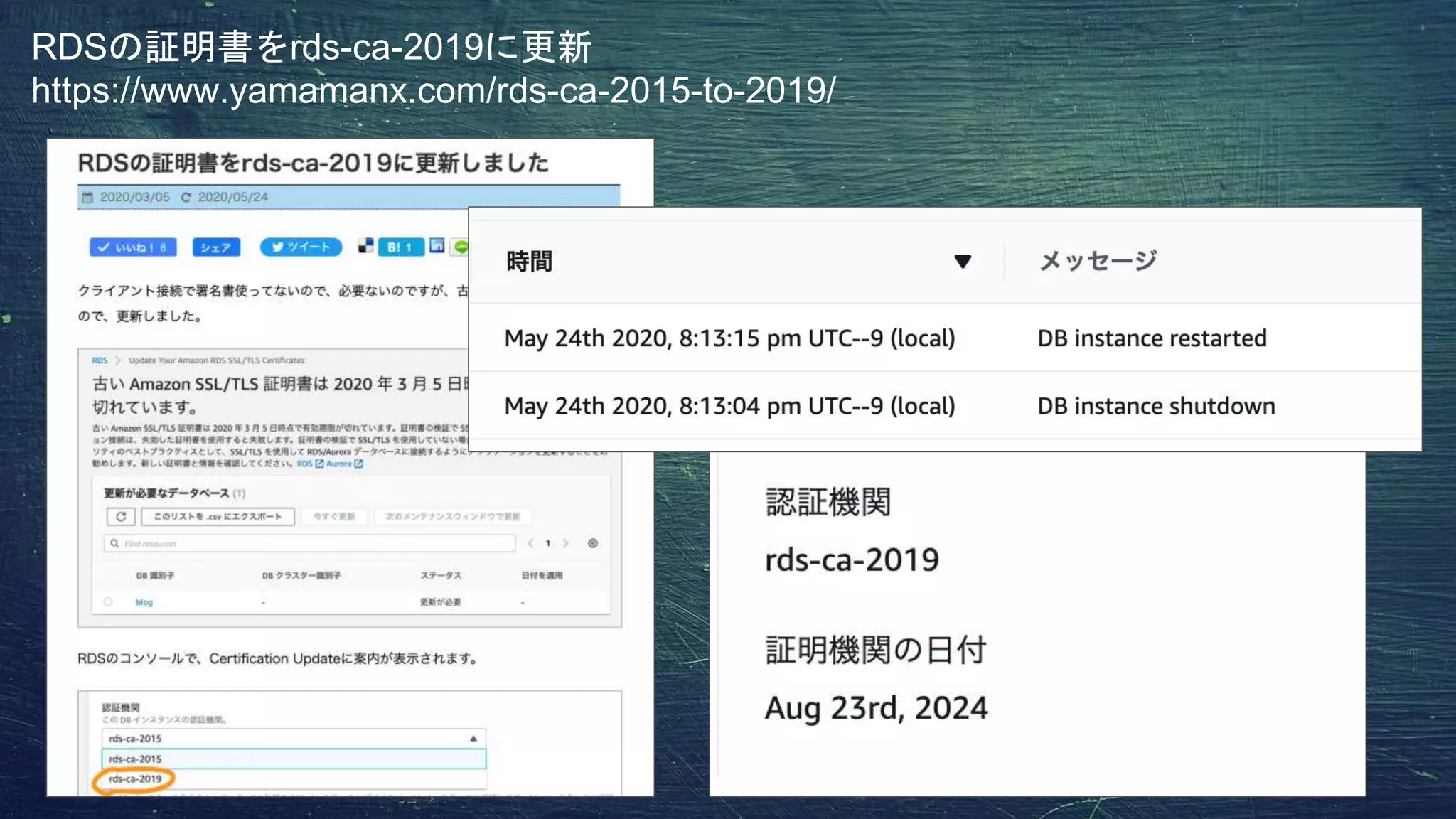Click the magnifier icon in search field

tap(114, 543)
